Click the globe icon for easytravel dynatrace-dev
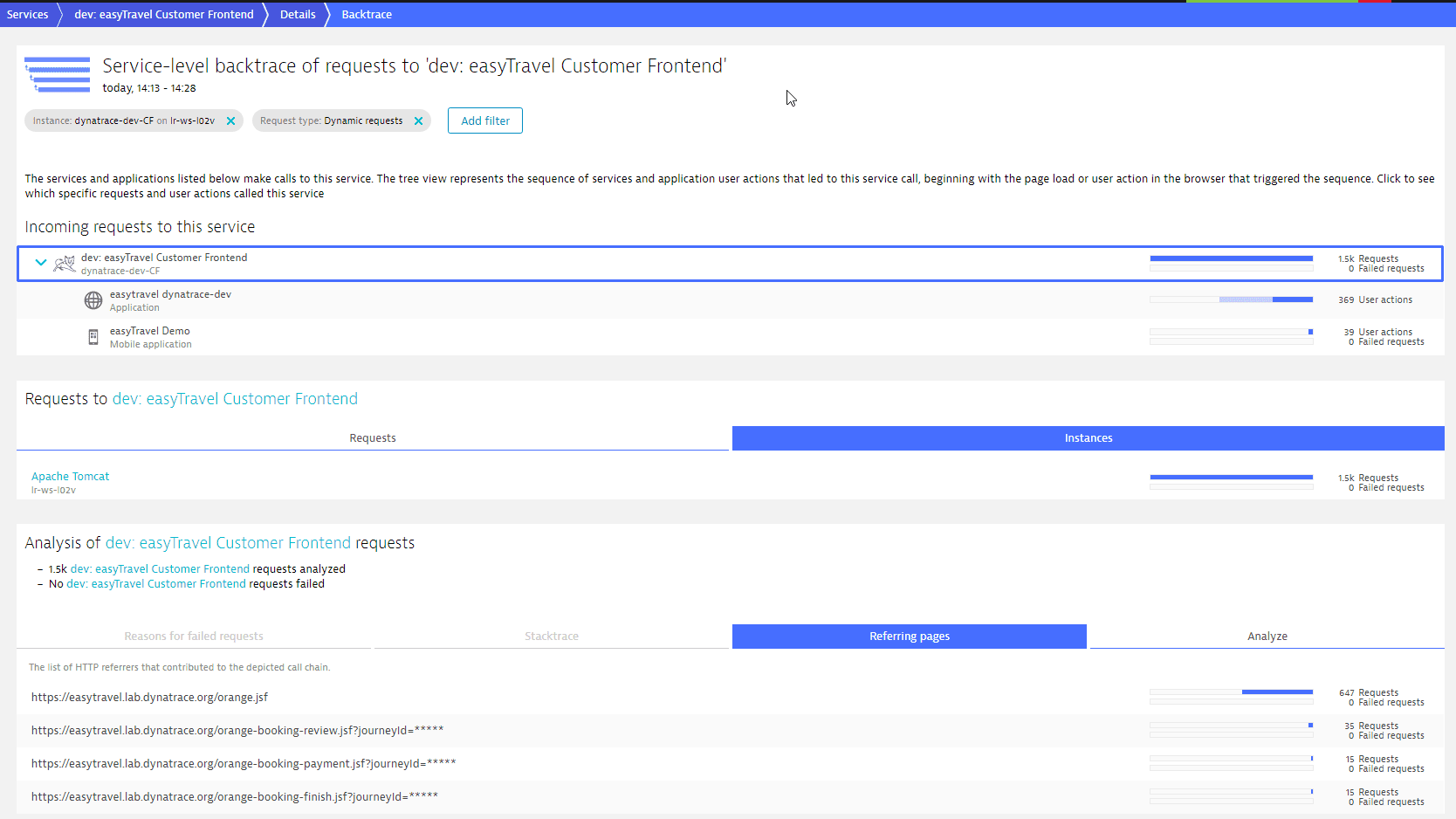The height and width of the screenshot is (819, 1456). pyautogui.click(x=93, y=300)
